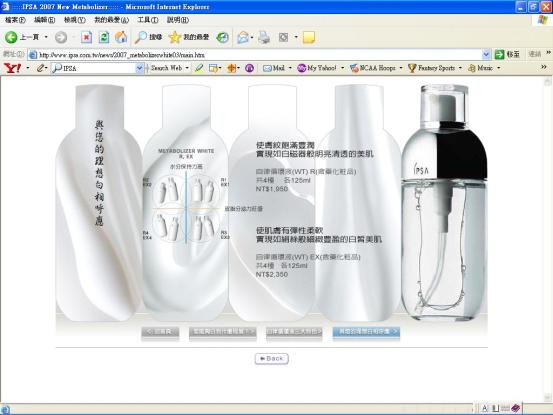This screenshot has width=553, height=415.
Task: Expand the NCAA Hoops dropdown arrow
Action: [x=401, y=68]
